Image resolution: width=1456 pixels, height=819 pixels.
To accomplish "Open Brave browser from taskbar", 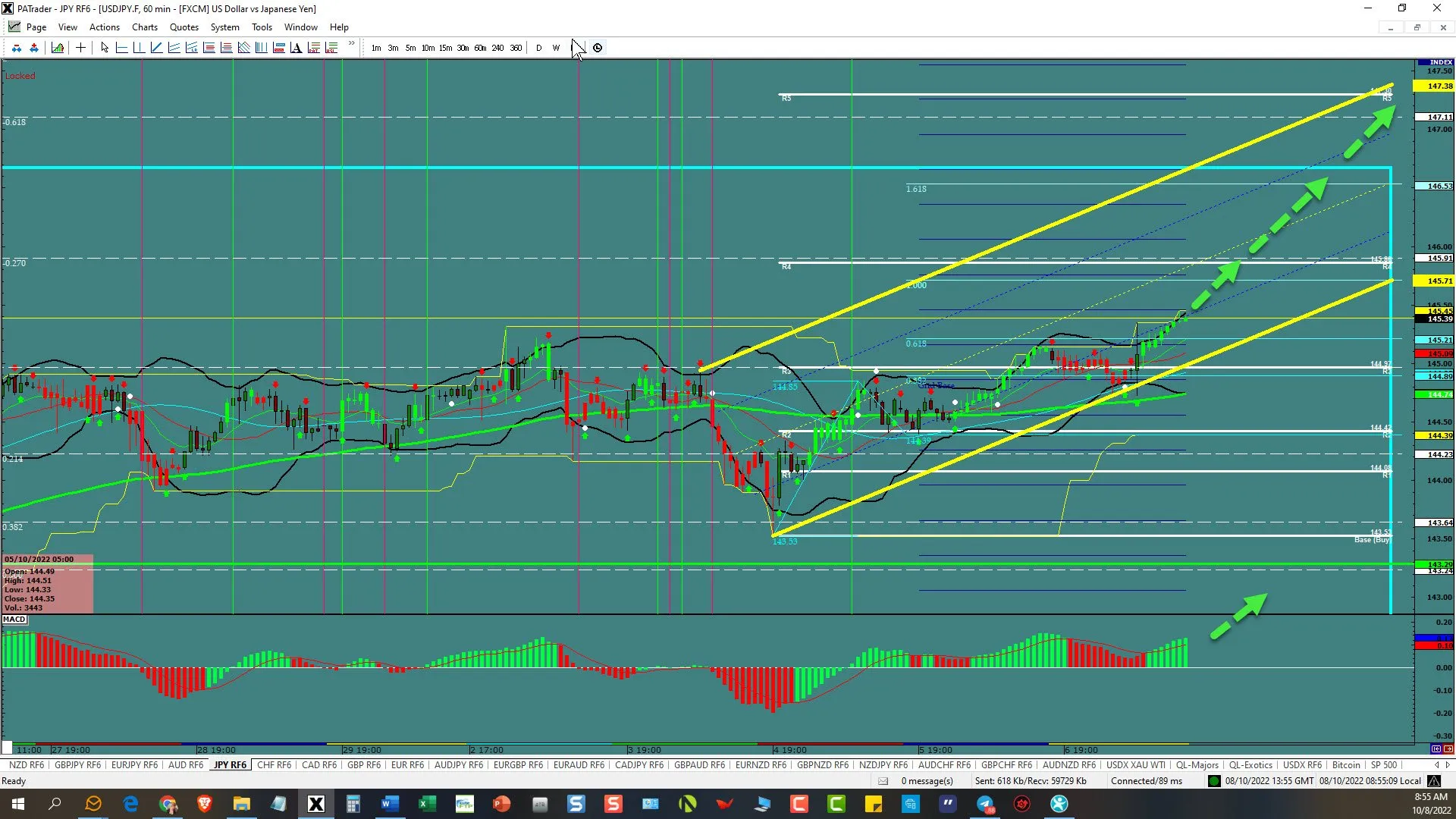I will tap(205, 804).
